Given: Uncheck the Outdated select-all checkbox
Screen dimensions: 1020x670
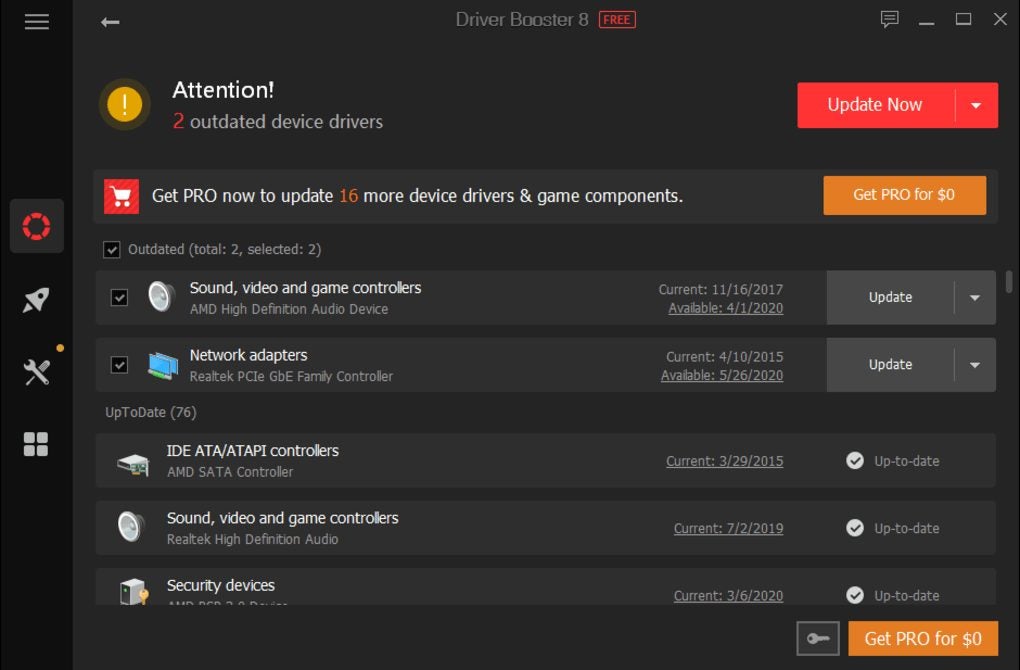Looking at the screenshot, I should coord(110,249).
